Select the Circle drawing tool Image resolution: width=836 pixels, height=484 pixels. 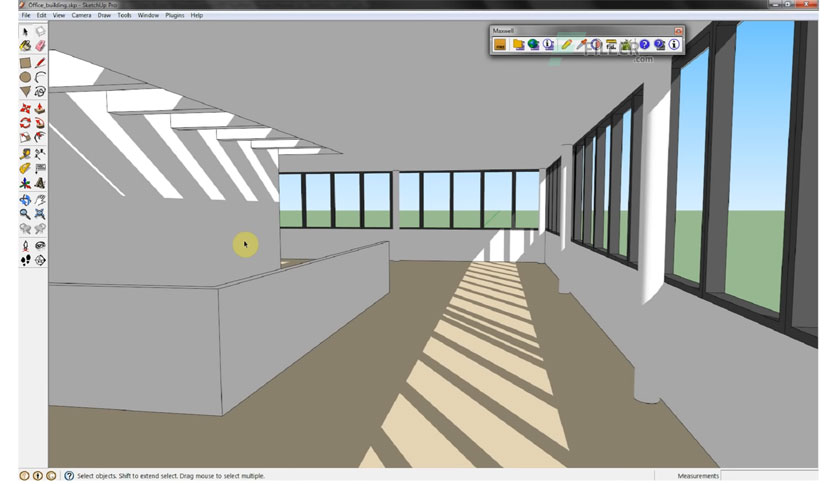(x=25, y=77)
